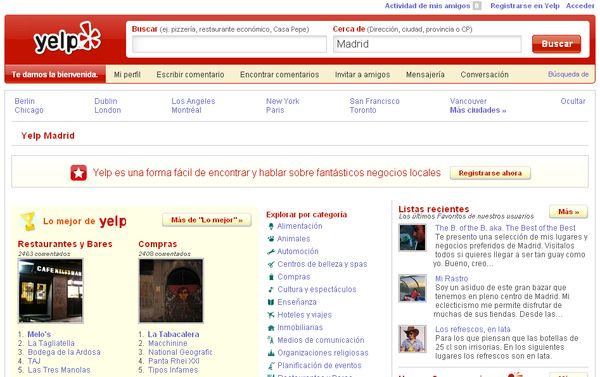This screenshot has height=377, width=600.
Task: Select the San Francisco city link
Action: tap(375, 101)
